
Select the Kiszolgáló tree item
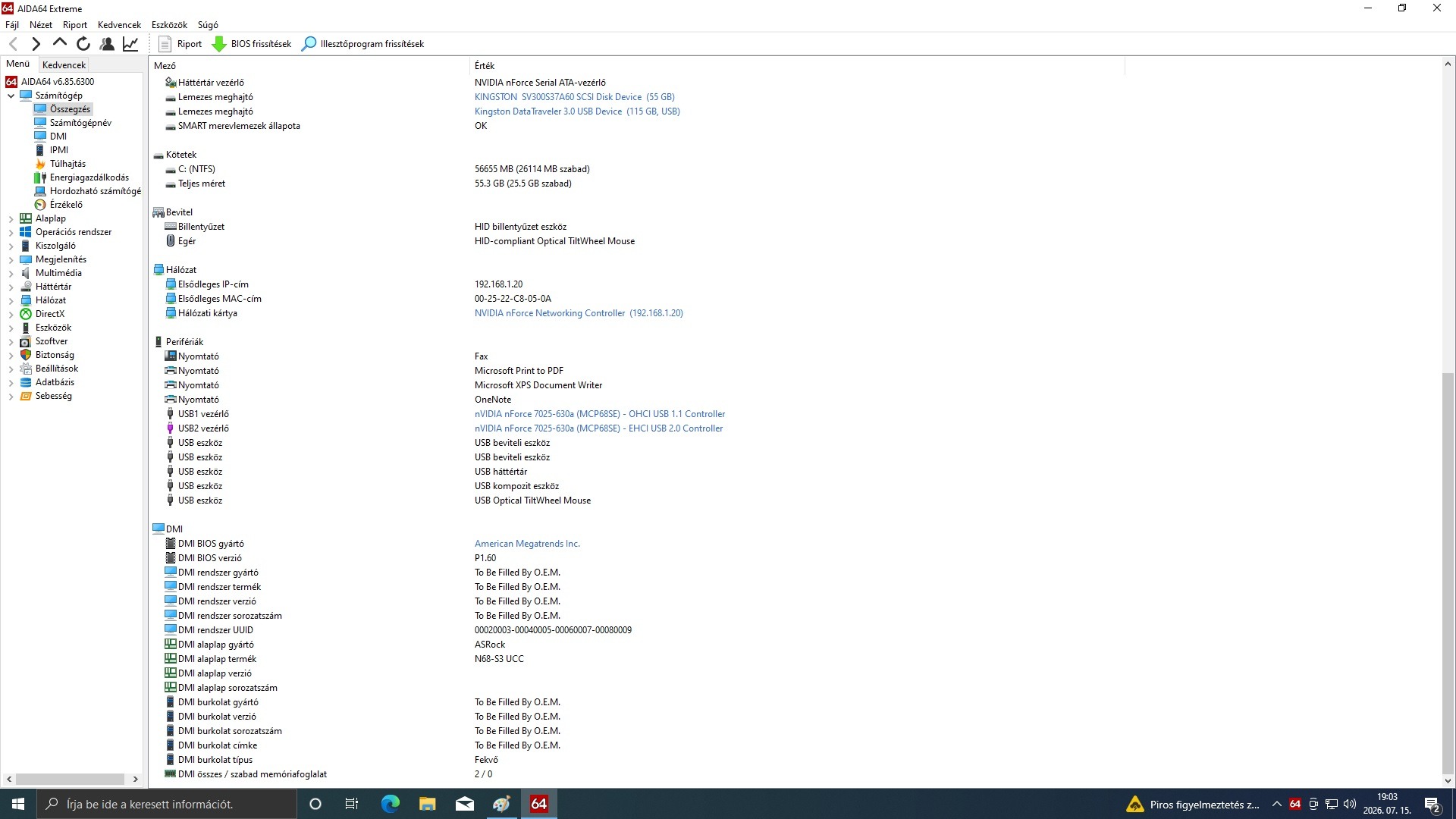pyautogui.click(x=55, y=246)
